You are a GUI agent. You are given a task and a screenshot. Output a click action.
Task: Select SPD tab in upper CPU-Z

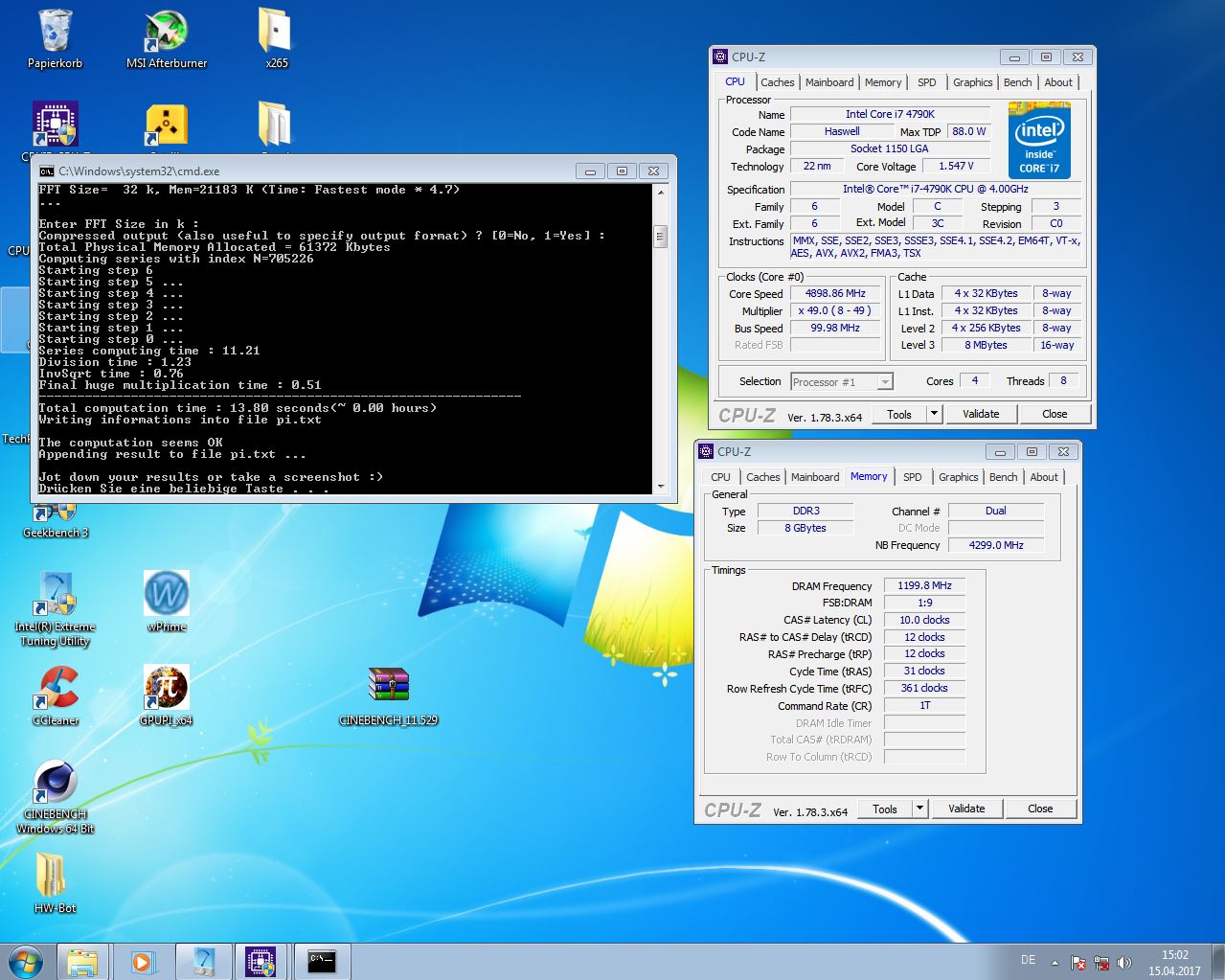(x=926, y=82)
